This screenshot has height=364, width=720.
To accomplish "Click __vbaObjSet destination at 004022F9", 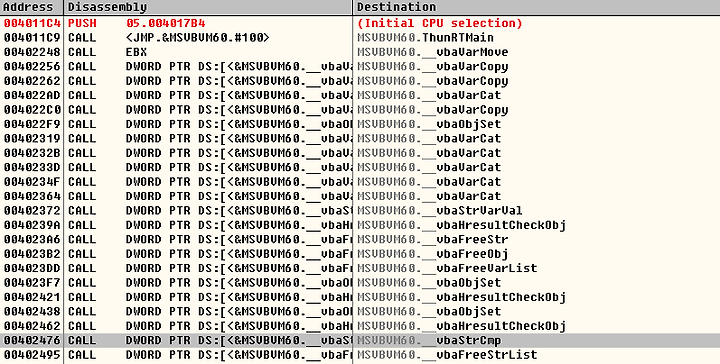I will pos(429,124).
